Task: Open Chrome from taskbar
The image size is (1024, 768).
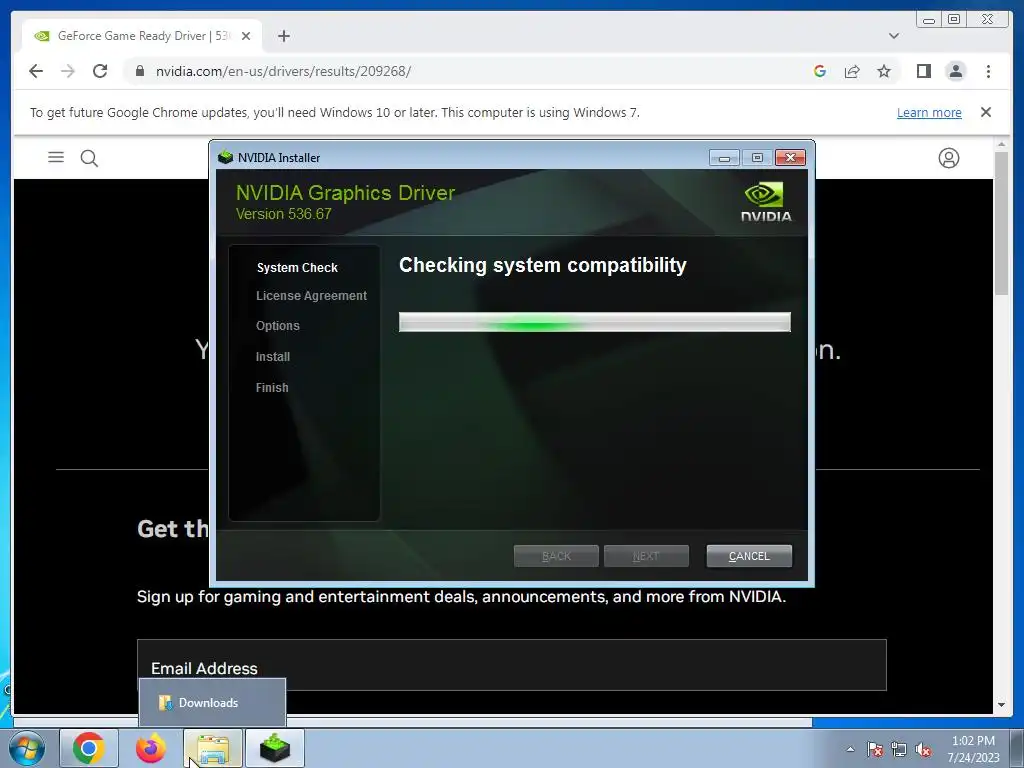Action: [x=89, y=748]
